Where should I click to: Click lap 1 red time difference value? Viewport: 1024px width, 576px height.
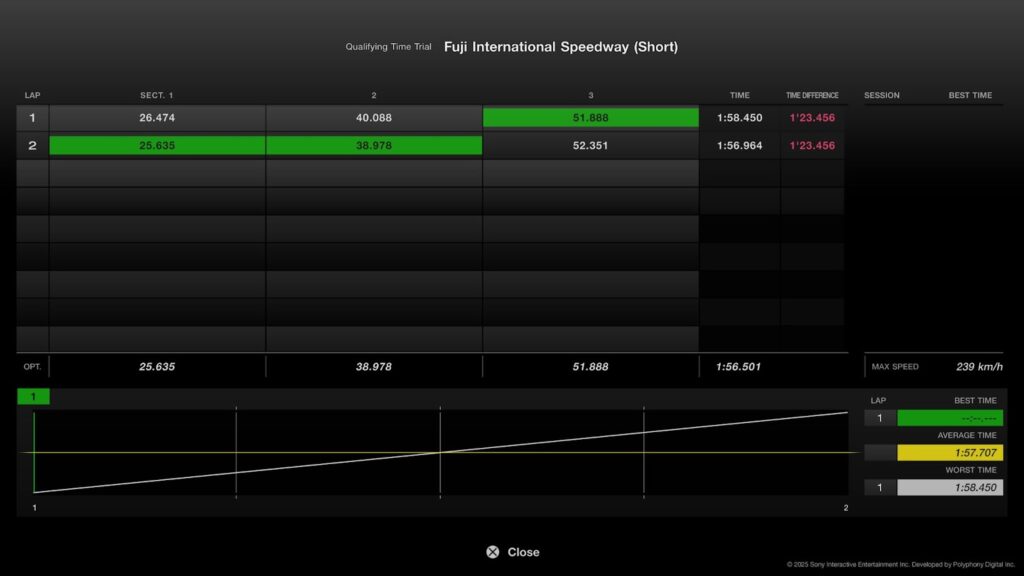(x=812, y=118)
